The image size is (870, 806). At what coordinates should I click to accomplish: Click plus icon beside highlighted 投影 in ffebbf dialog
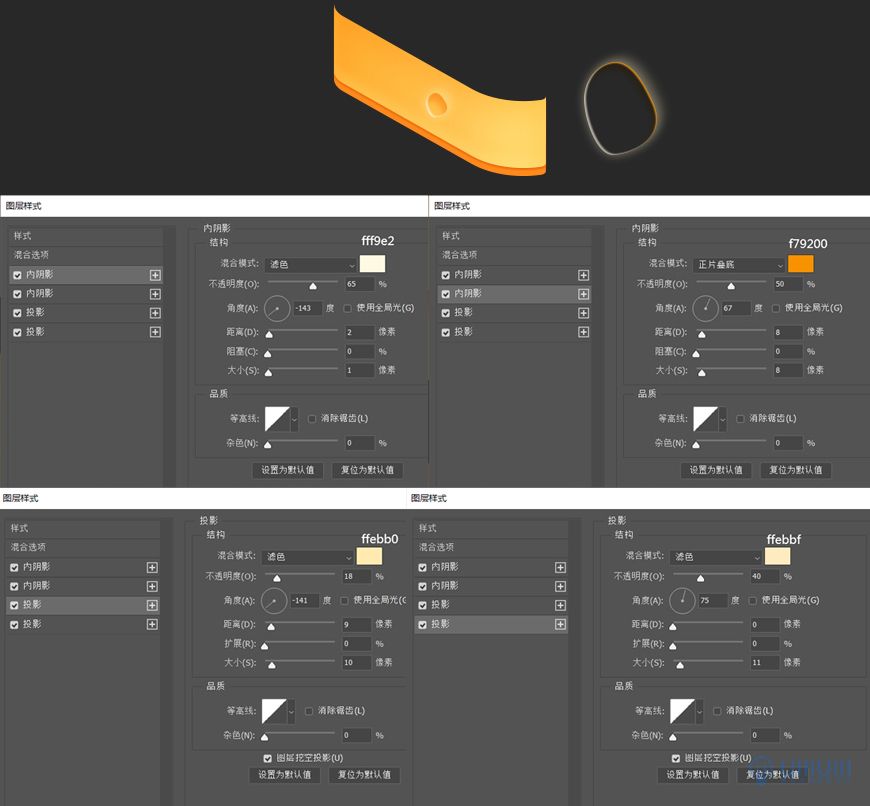560,624
